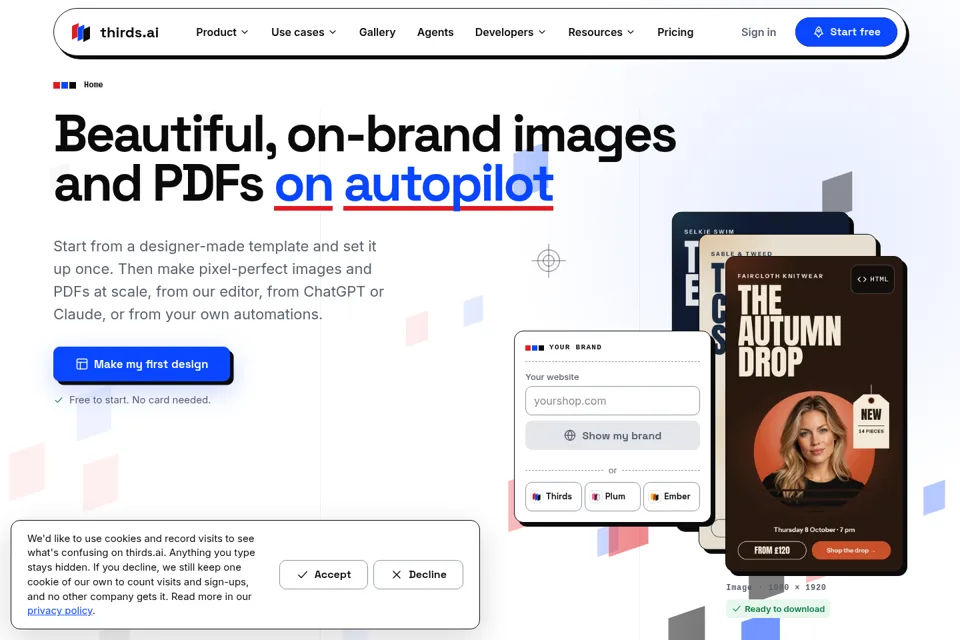Click the squares icon beside YOUR BRAND
The width and height of the screenshot is (960, 640).
click(534, 348)
